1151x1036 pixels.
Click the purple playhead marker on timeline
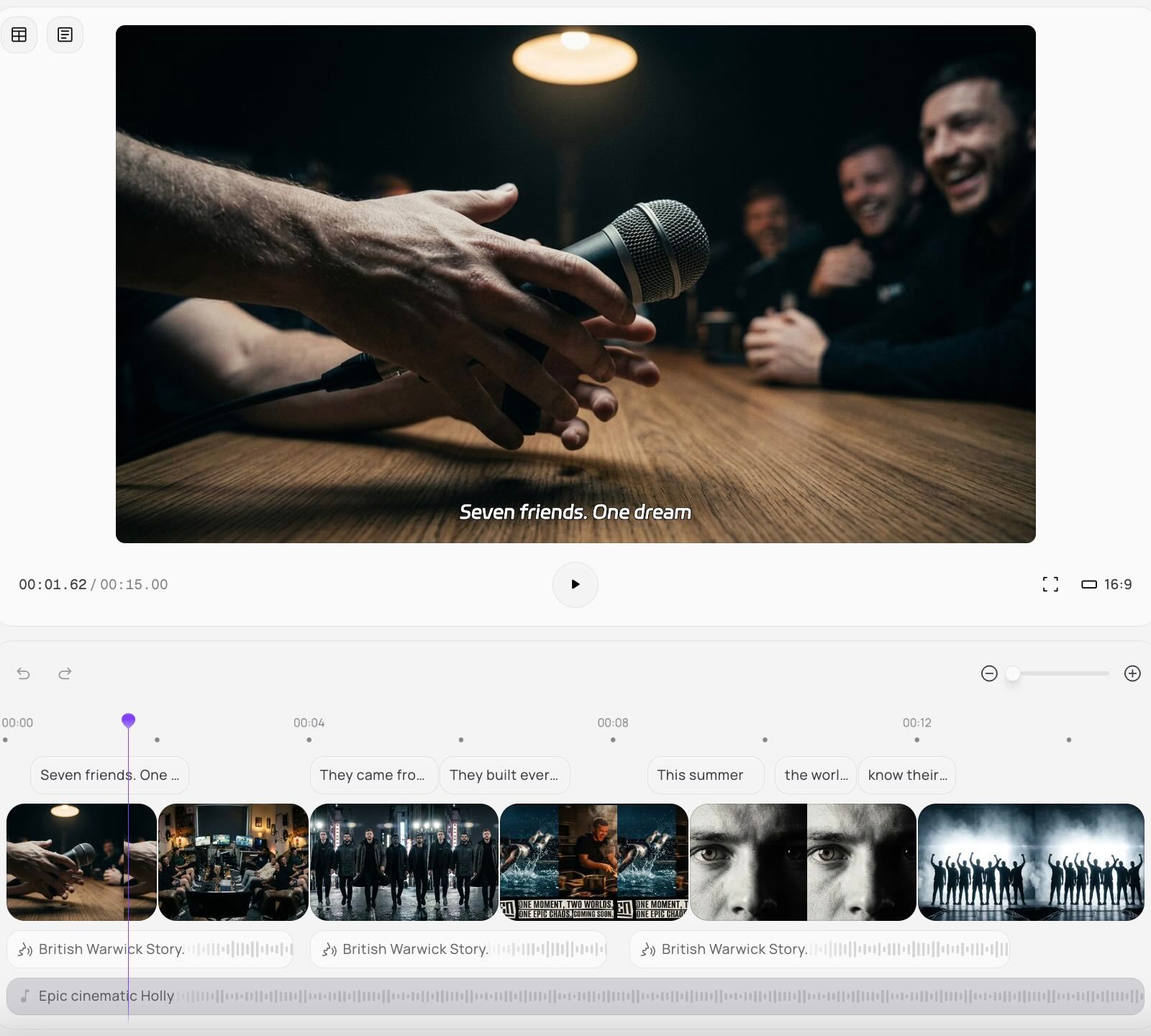coord(128,720)
